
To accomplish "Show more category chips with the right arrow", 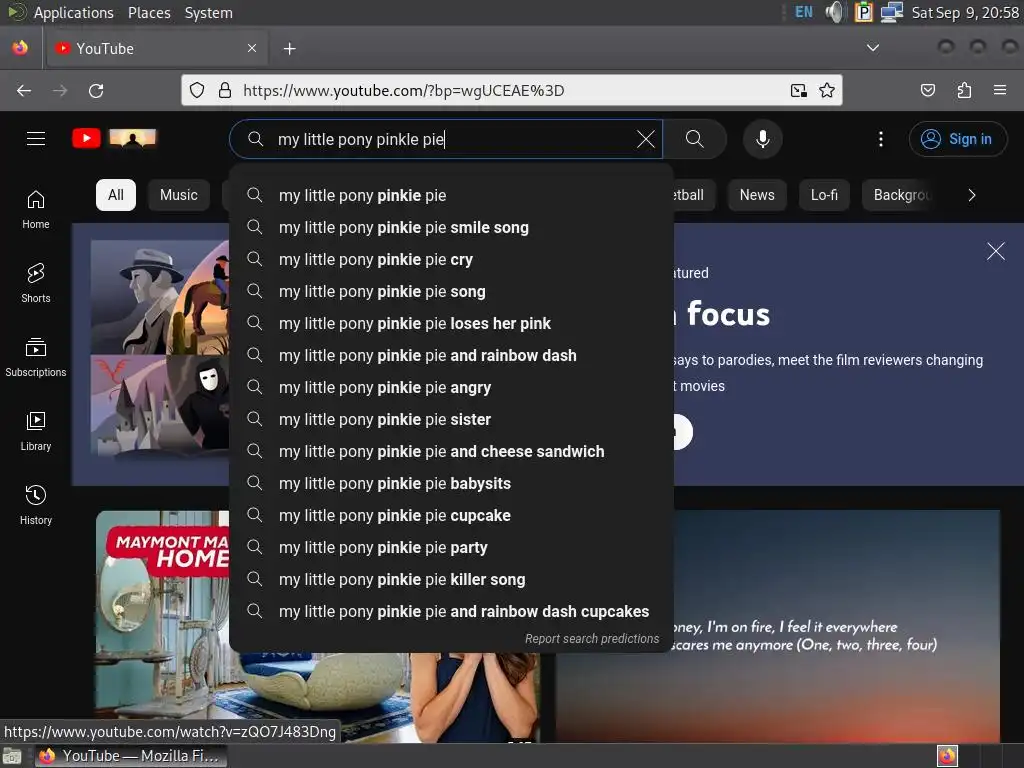I will tap(972, 195).
